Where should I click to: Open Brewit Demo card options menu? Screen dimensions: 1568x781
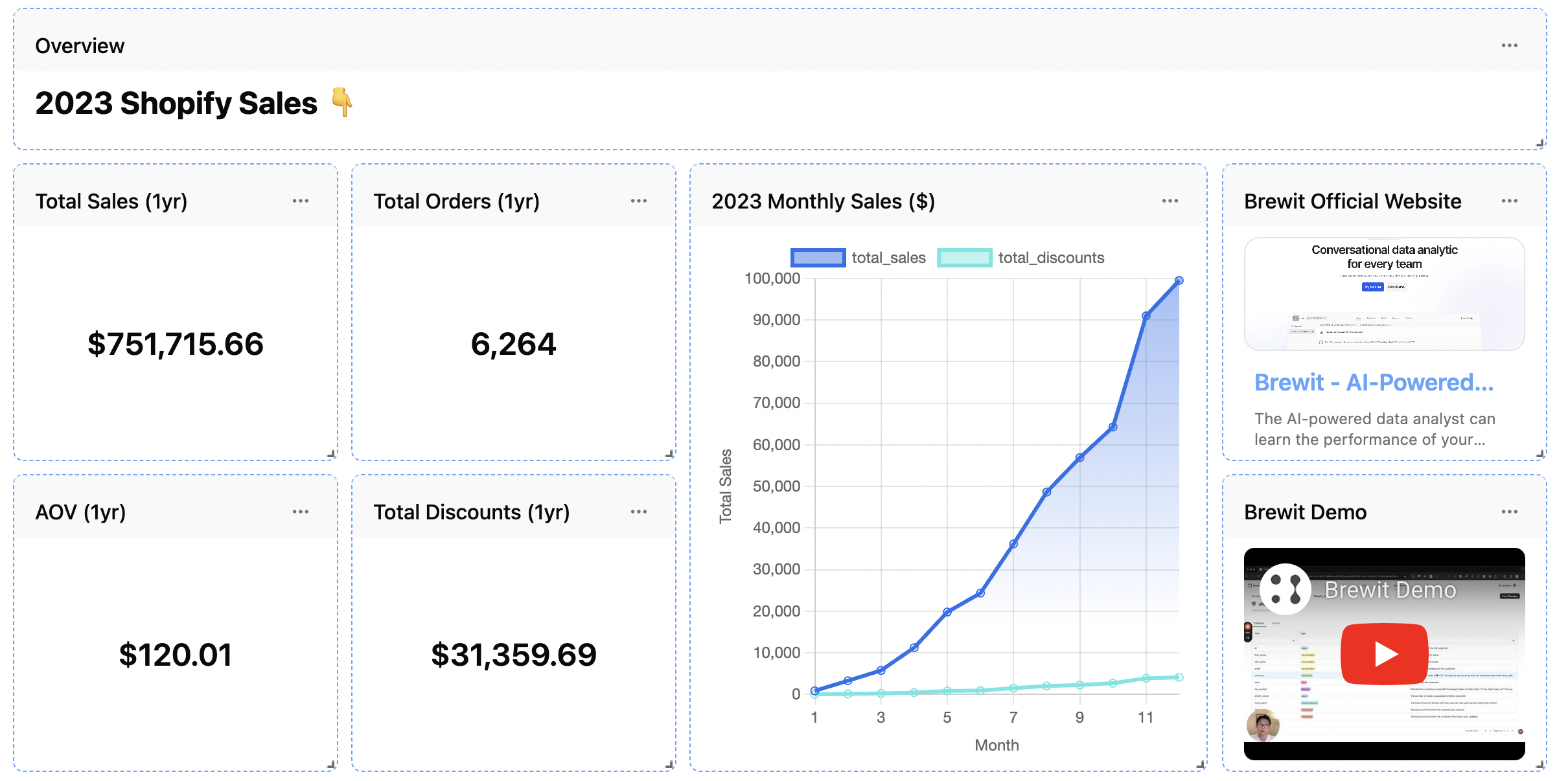pos(1509,512)
